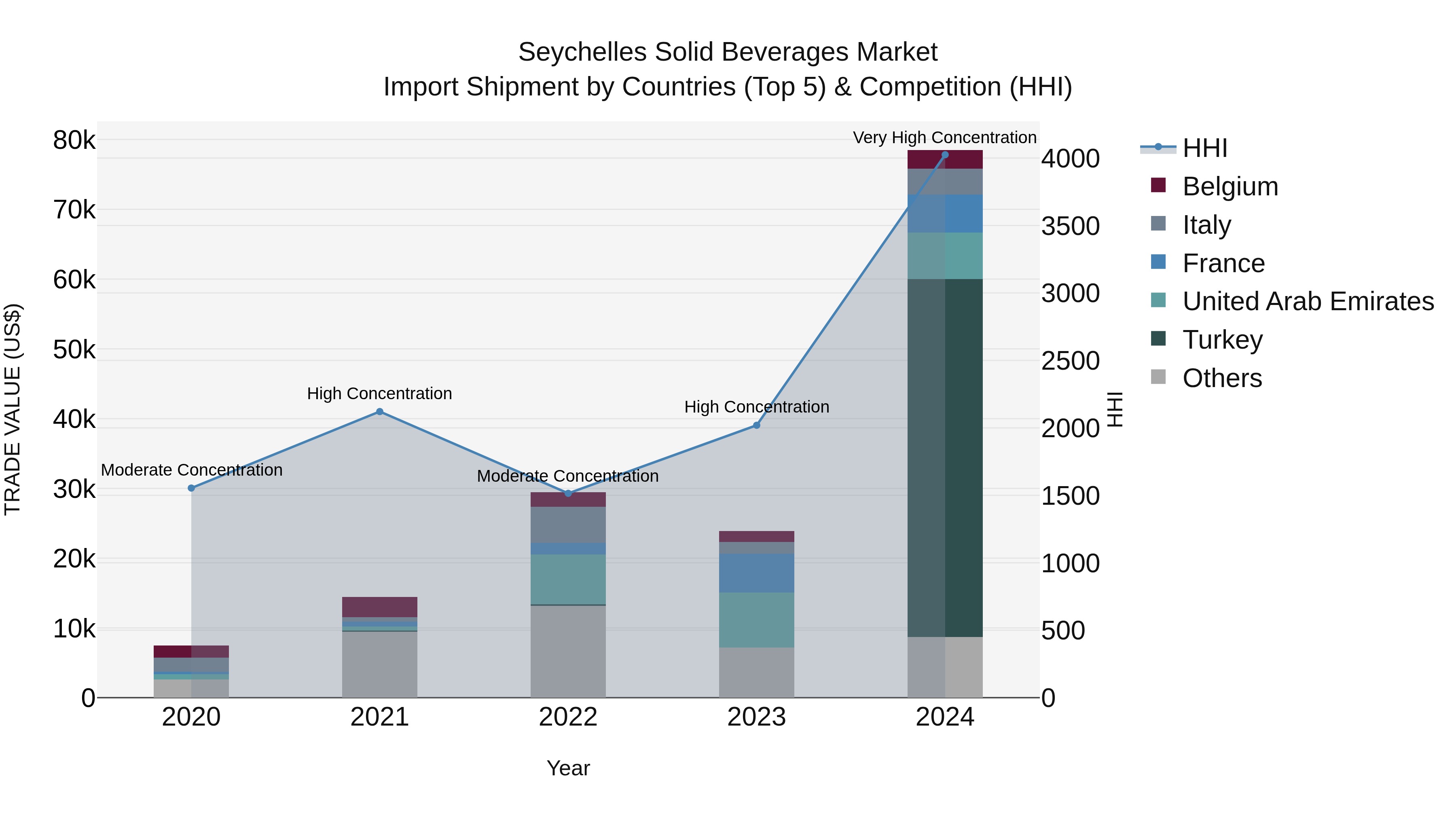Click the HHI line marker for 2024
Screen dimensions: 1456x819
[x=945, y=155]
